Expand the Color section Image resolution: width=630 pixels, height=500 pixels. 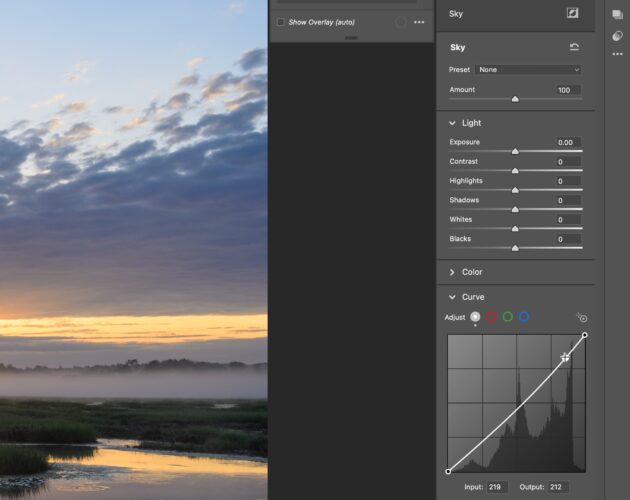452,272
